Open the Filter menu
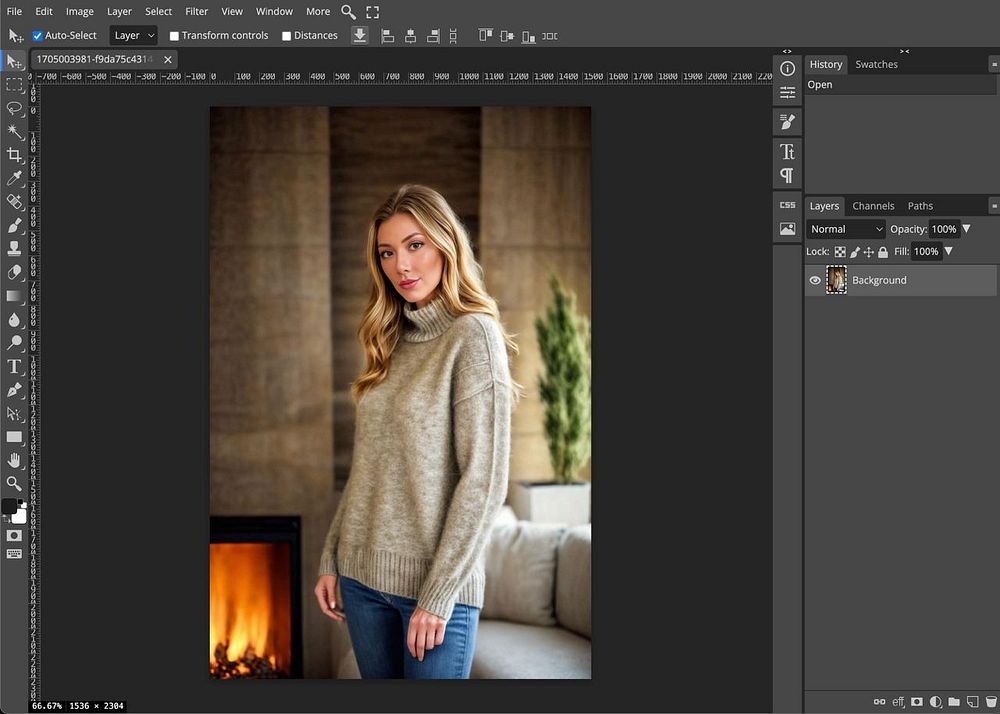 coord(196,12)
